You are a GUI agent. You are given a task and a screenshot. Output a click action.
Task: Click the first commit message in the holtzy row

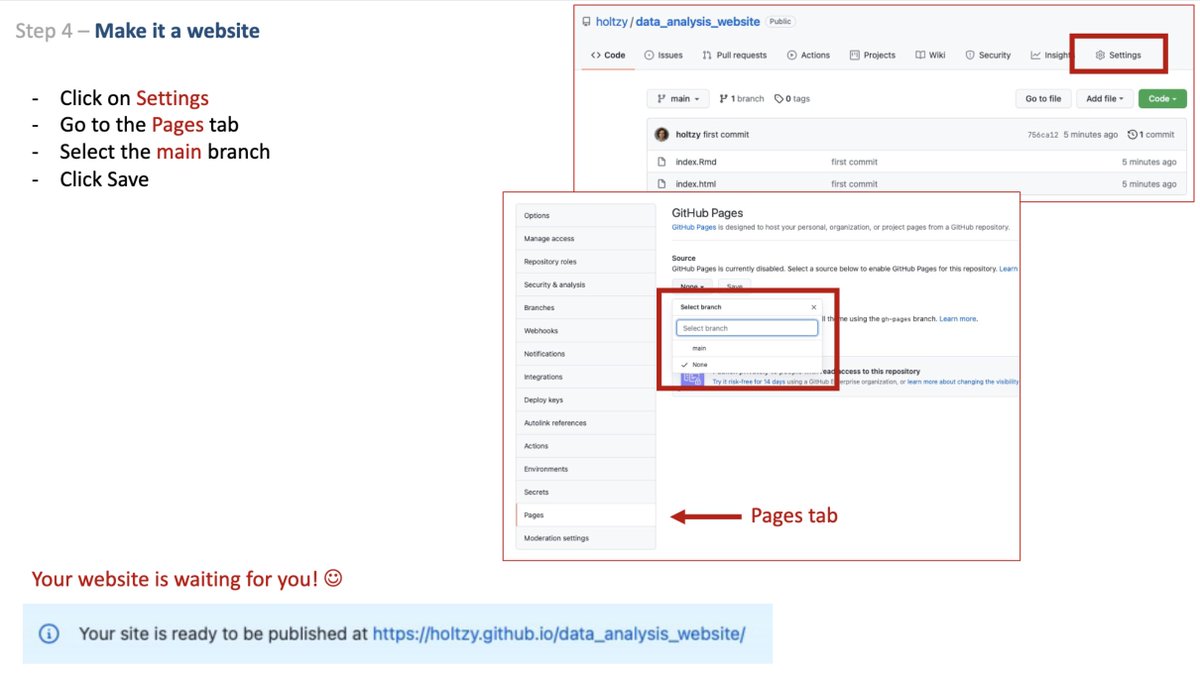[726, 134]
